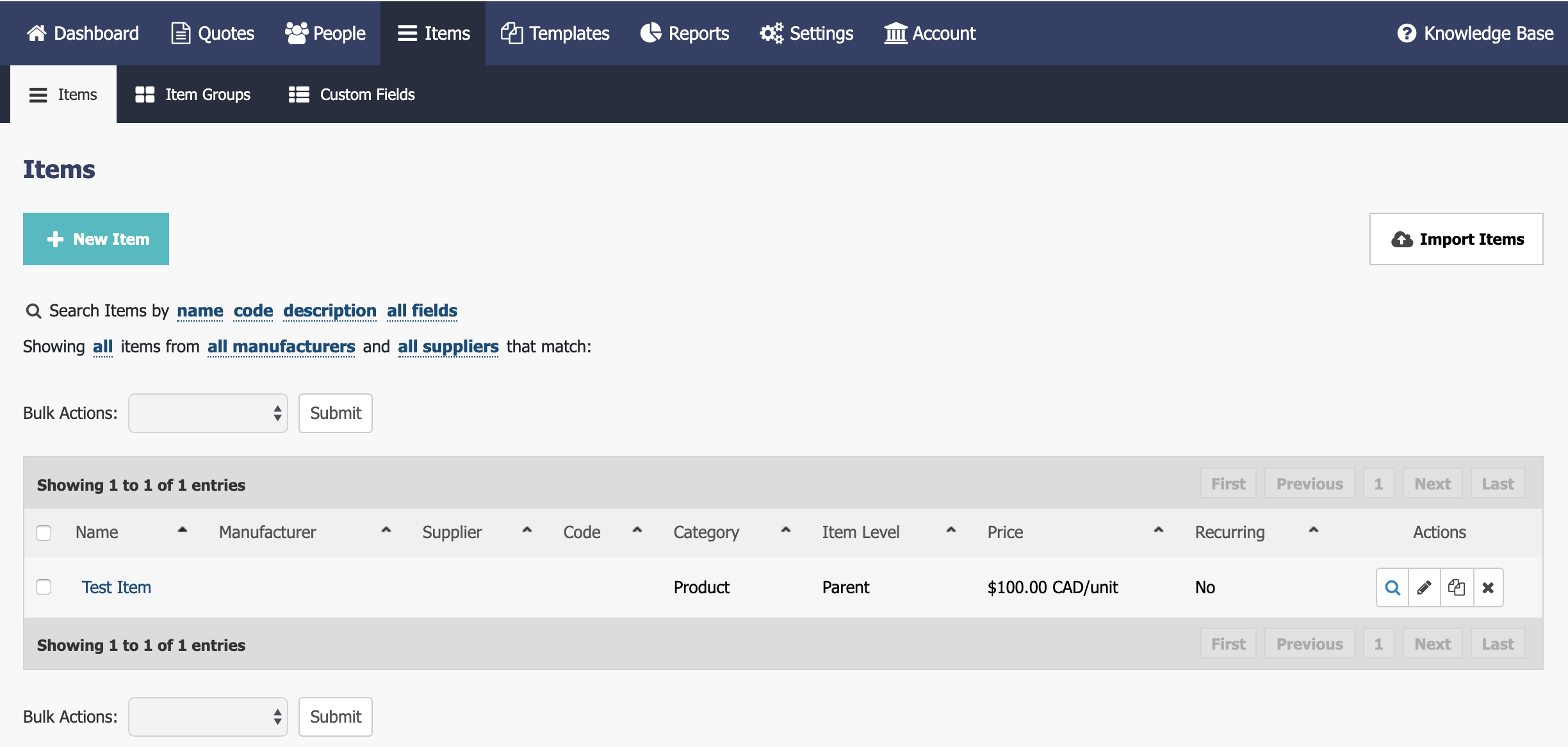Click bottom pagination Next button
The width and height of the screenshot is (1568, 747).
pos(1433,644)
